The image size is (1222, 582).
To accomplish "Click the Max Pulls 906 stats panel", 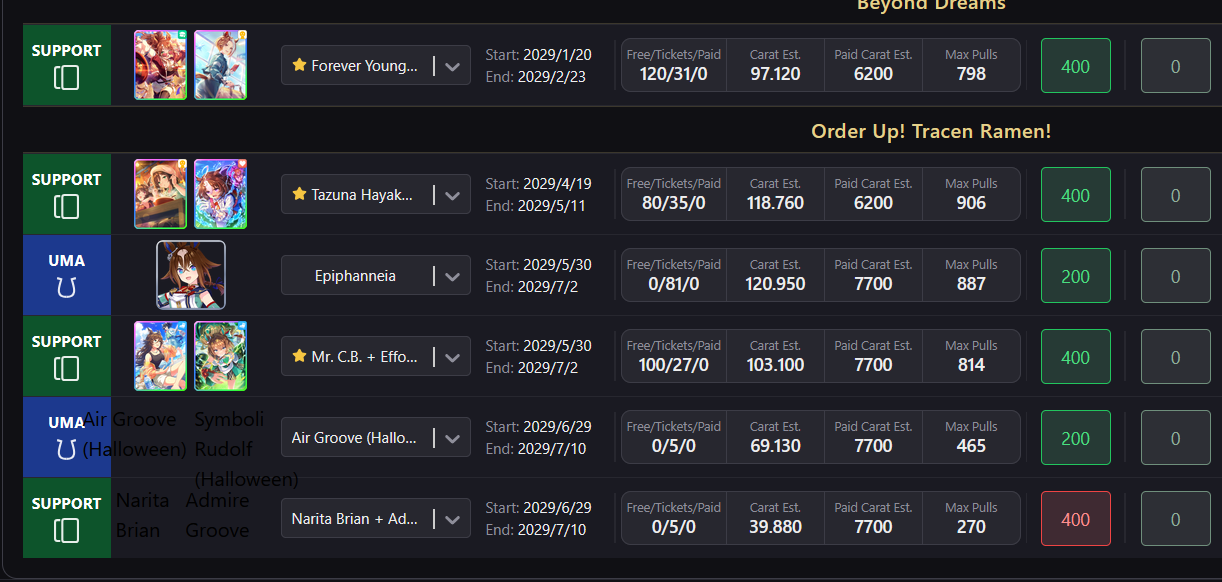I will pos(971,194).
